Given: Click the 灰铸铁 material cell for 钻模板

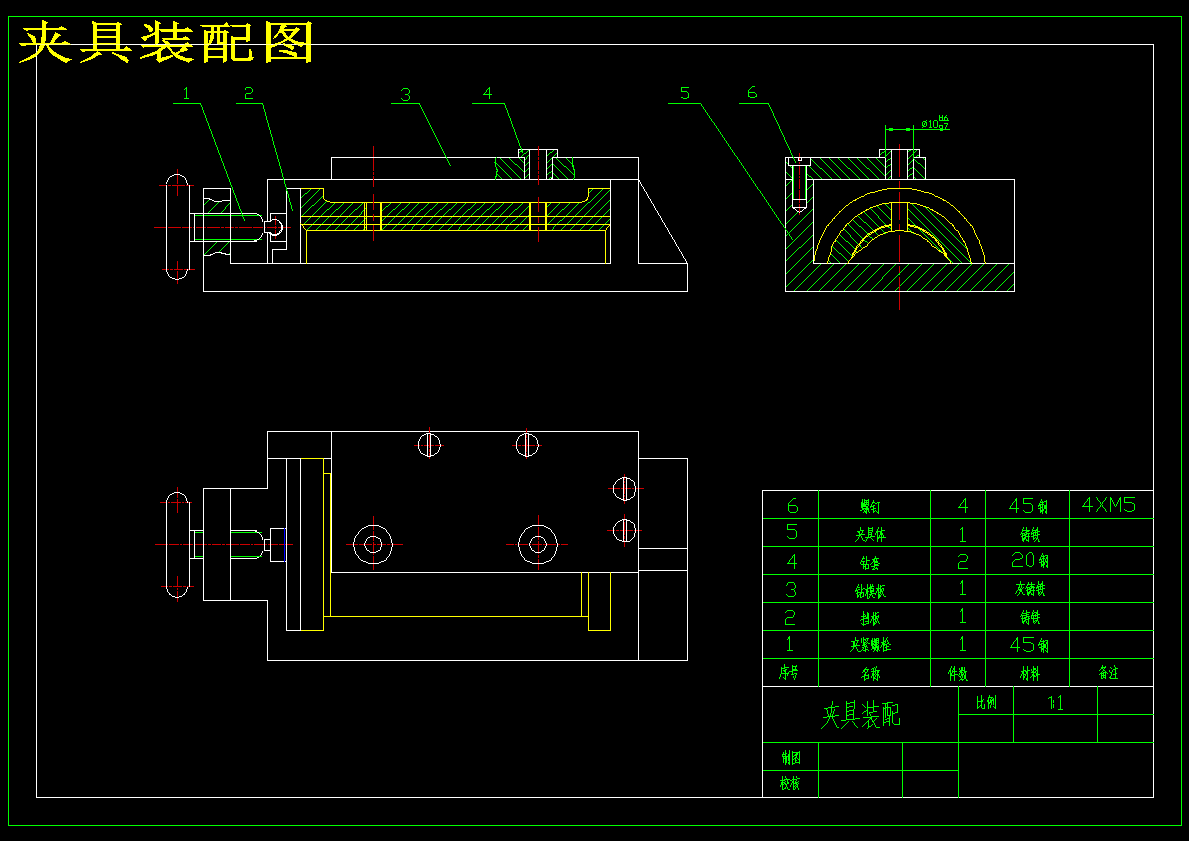Looking at the screenshot, I should 1028,589.
